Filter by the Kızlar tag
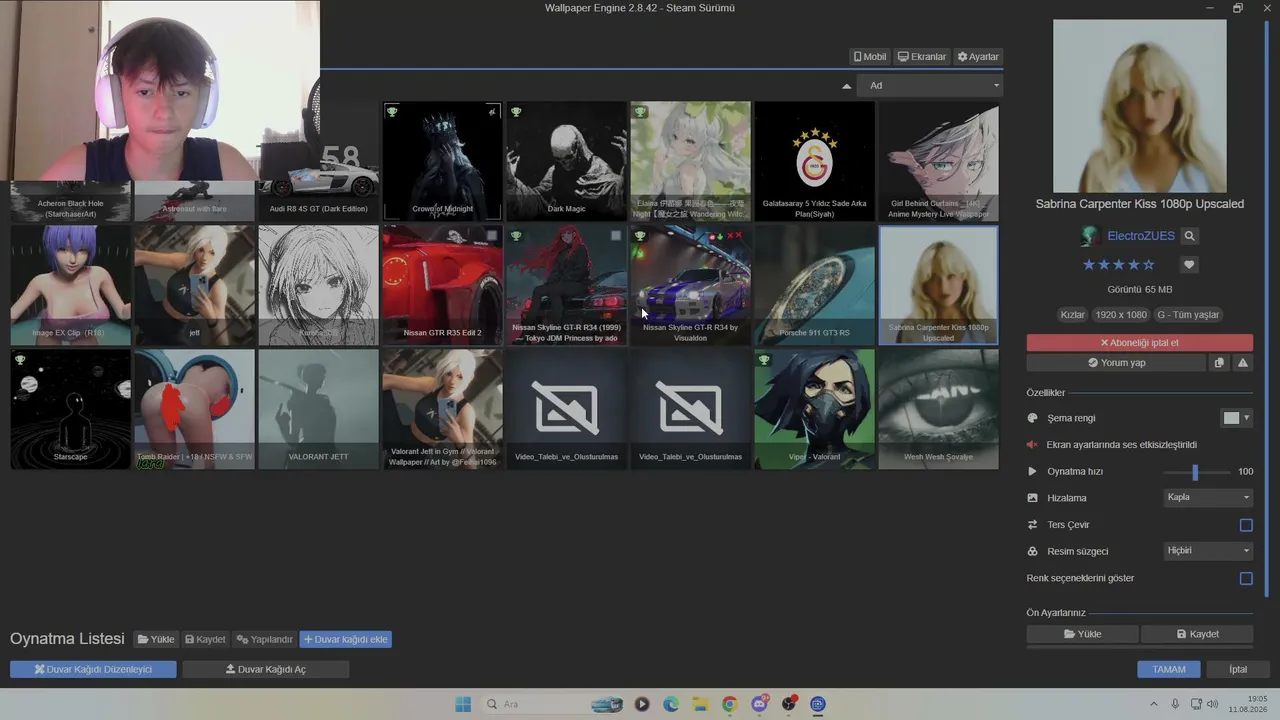This screenshot has width=1280, height=720. [x=1072, y=315]
